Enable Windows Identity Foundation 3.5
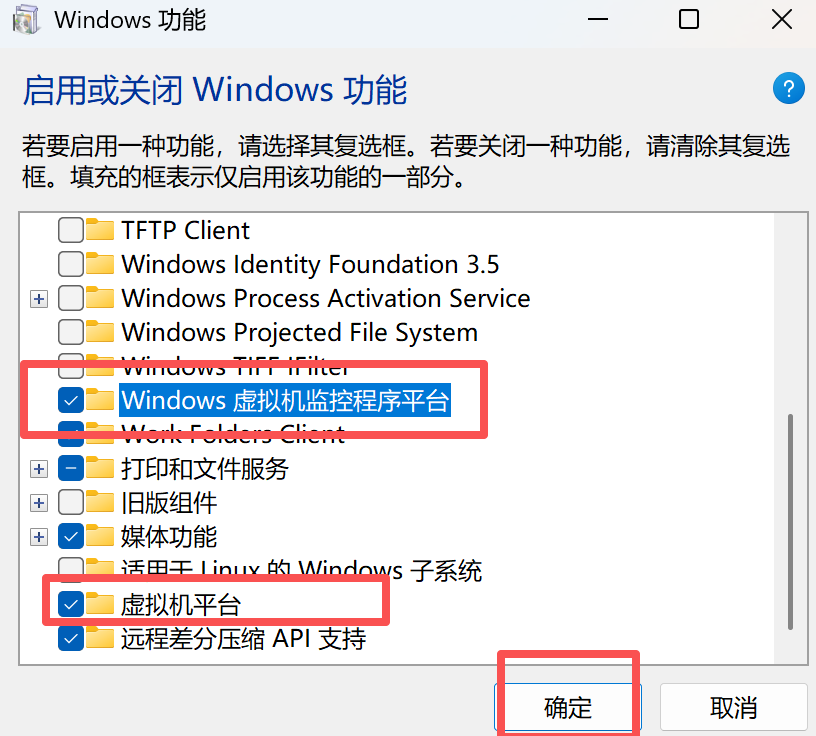The image size is (816, 736). pyautogui.click(x=70, y=264)
